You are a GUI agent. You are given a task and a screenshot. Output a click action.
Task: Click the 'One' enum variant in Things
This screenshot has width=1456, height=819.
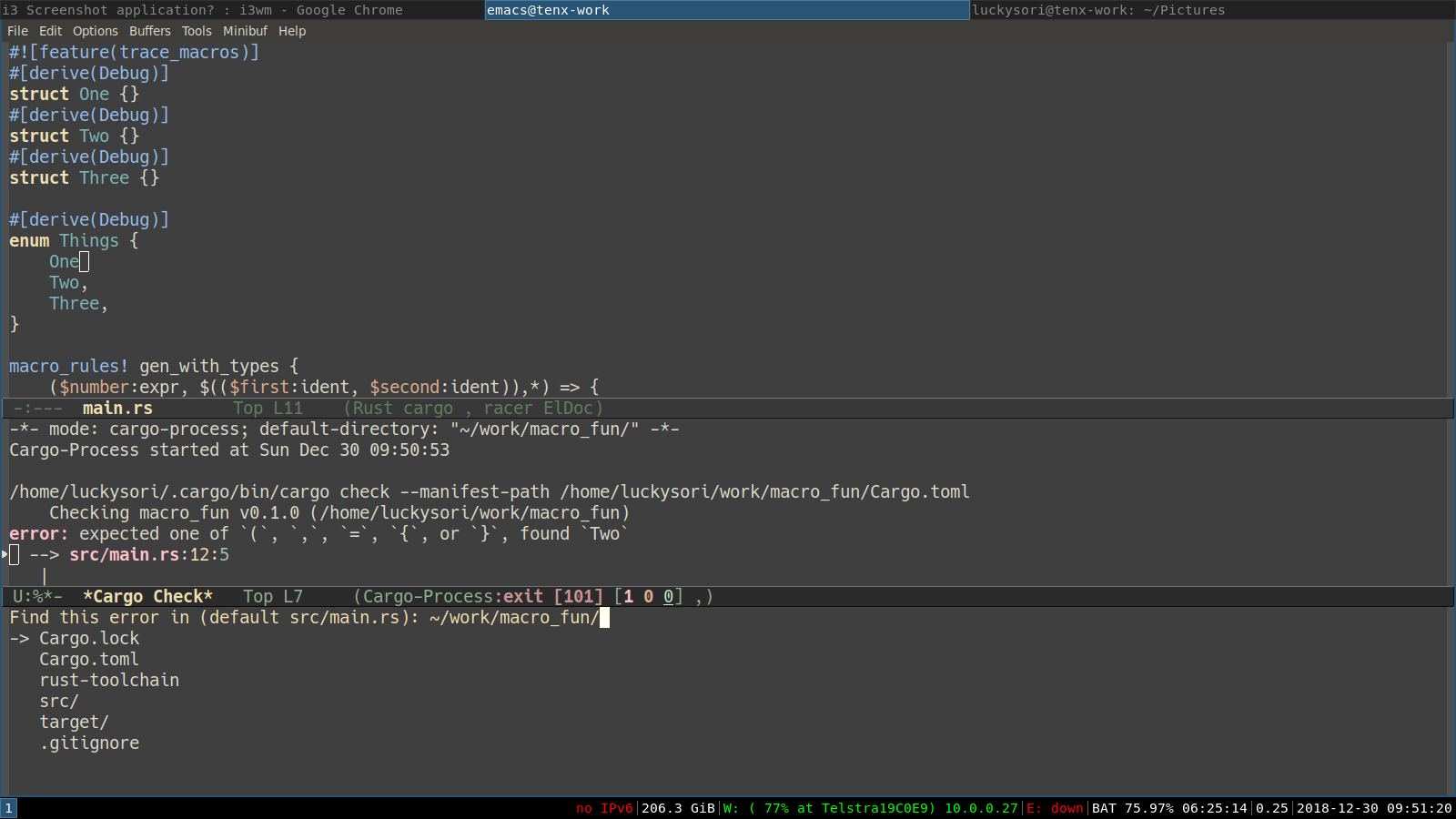click(64, 262)
